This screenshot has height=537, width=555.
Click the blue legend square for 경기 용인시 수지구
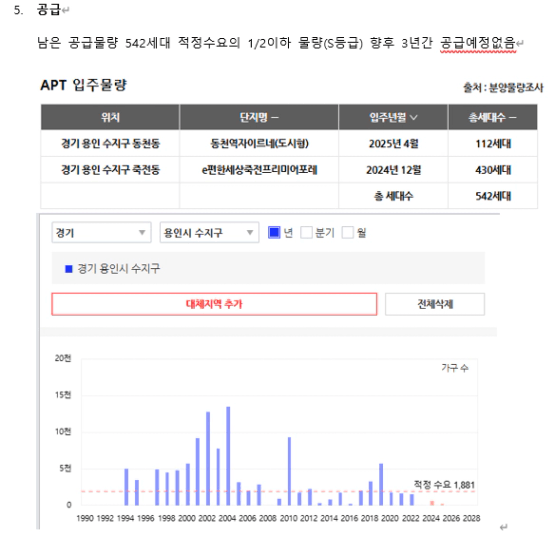click(69, 269)
